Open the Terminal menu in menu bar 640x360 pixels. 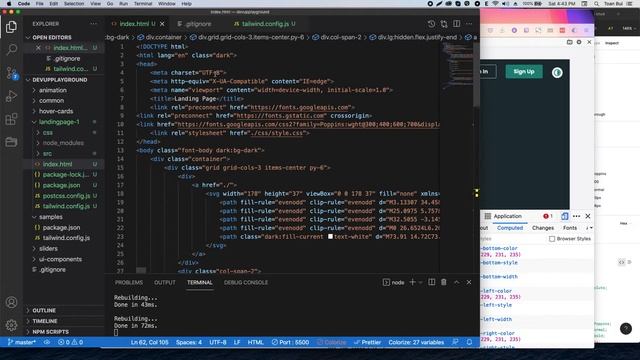[x=143, y=4]
